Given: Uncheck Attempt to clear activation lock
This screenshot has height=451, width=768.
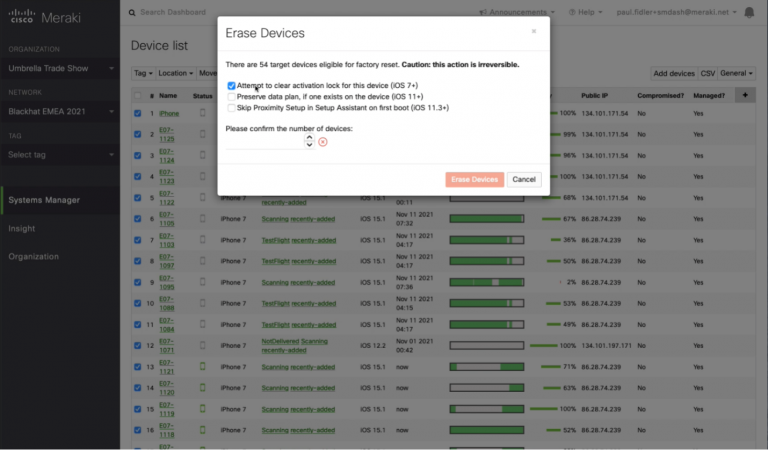Looking at the screenshot, I should coord(232,86).
